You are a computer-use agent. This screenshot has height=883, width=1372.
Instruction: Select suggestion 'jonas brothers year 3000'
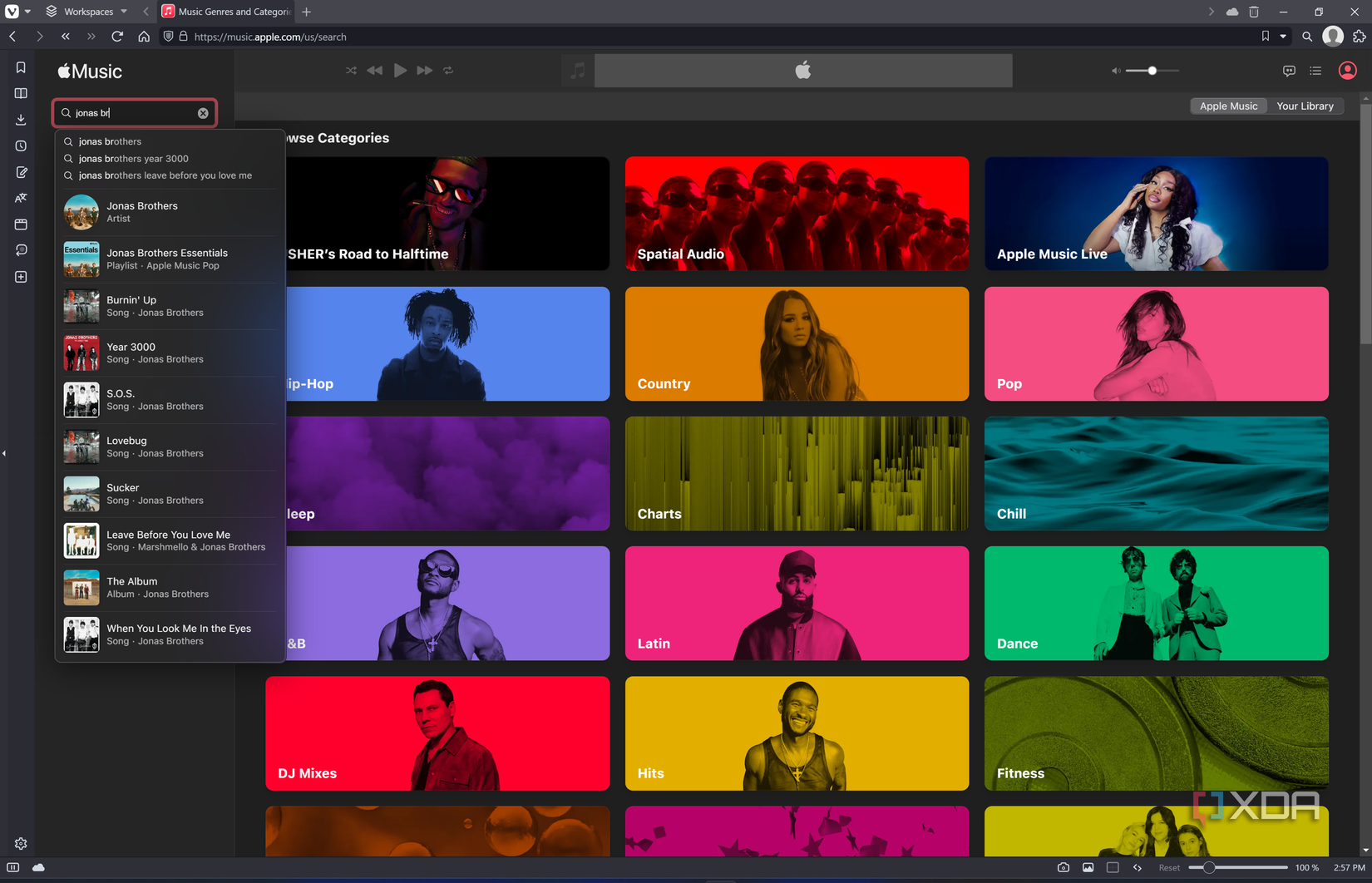coord(170,158)
